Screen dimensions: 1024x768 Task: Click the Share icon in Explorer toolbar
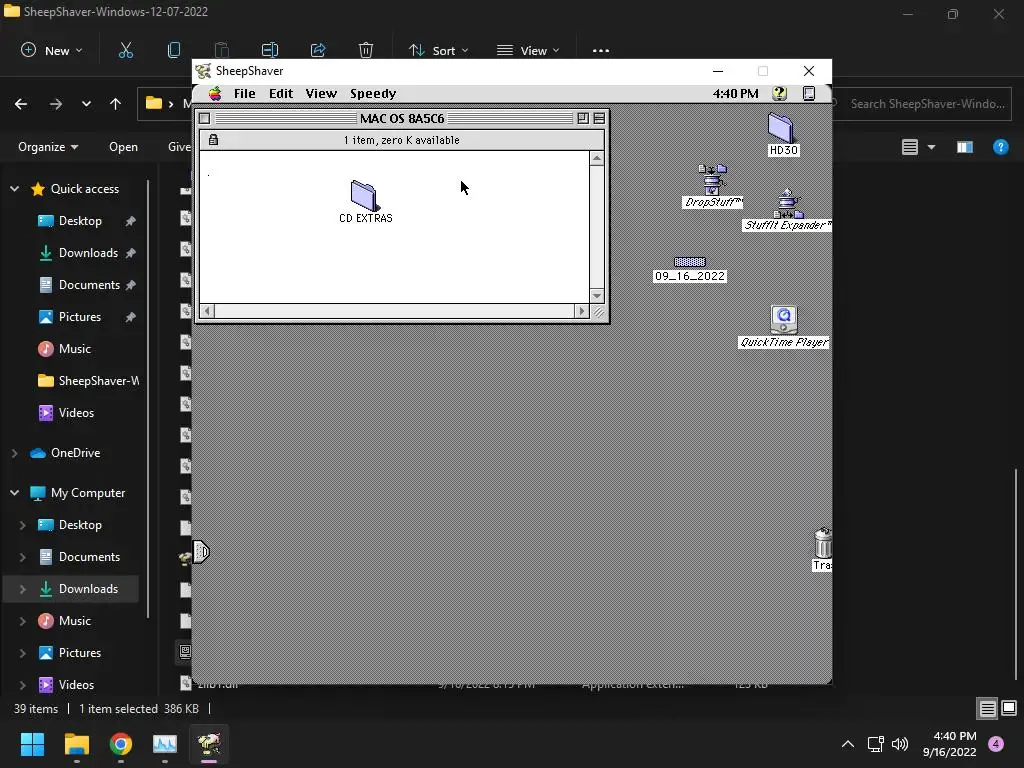pos(318,50)
